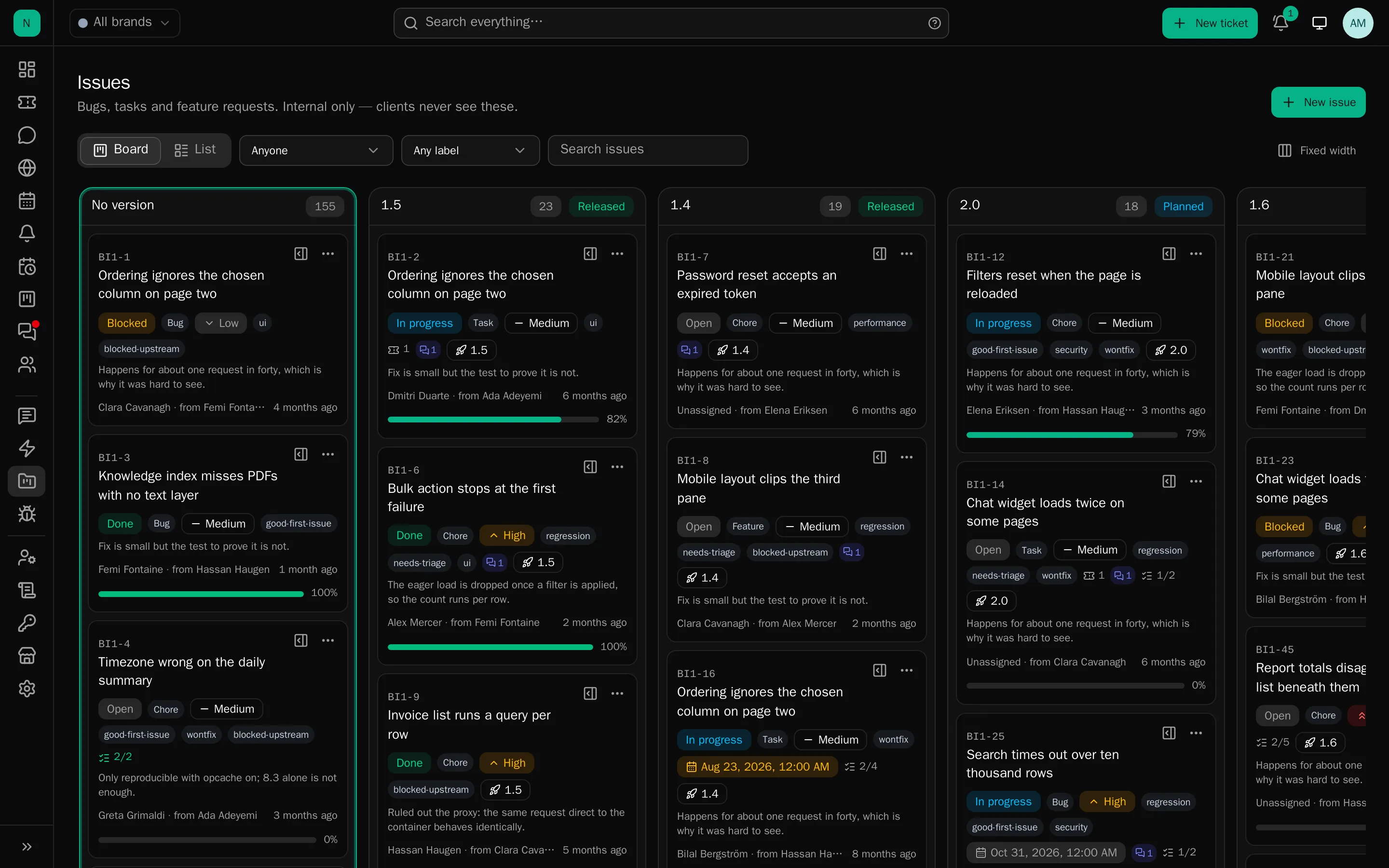The height and width of the screenshot is (868, 1389).
Task: Open the dashboard grid icon in sidebar
Action: click(x=27, y=69)
